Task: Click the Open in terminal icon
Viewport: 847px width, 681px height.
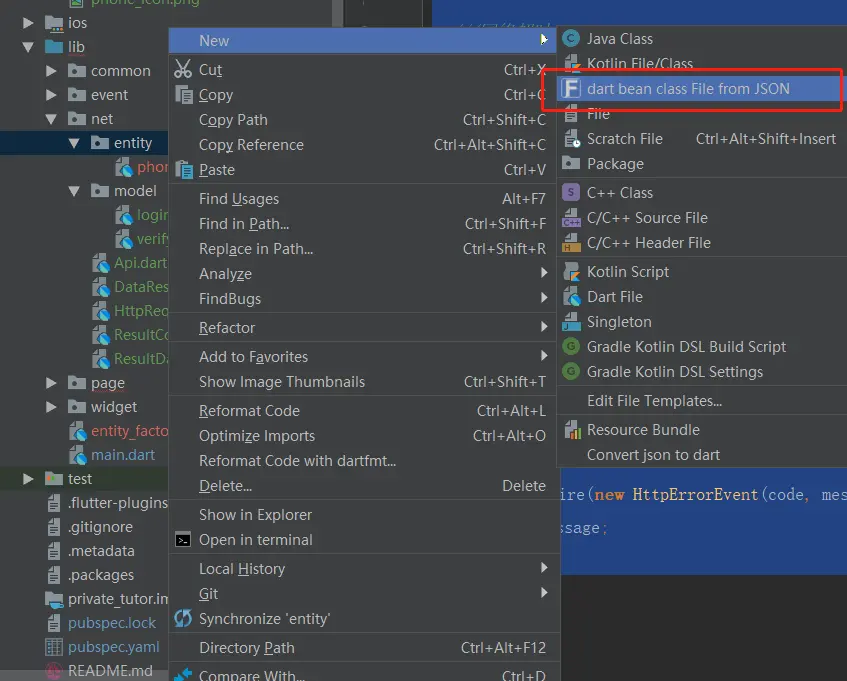Action: click(x=183, y=540)
